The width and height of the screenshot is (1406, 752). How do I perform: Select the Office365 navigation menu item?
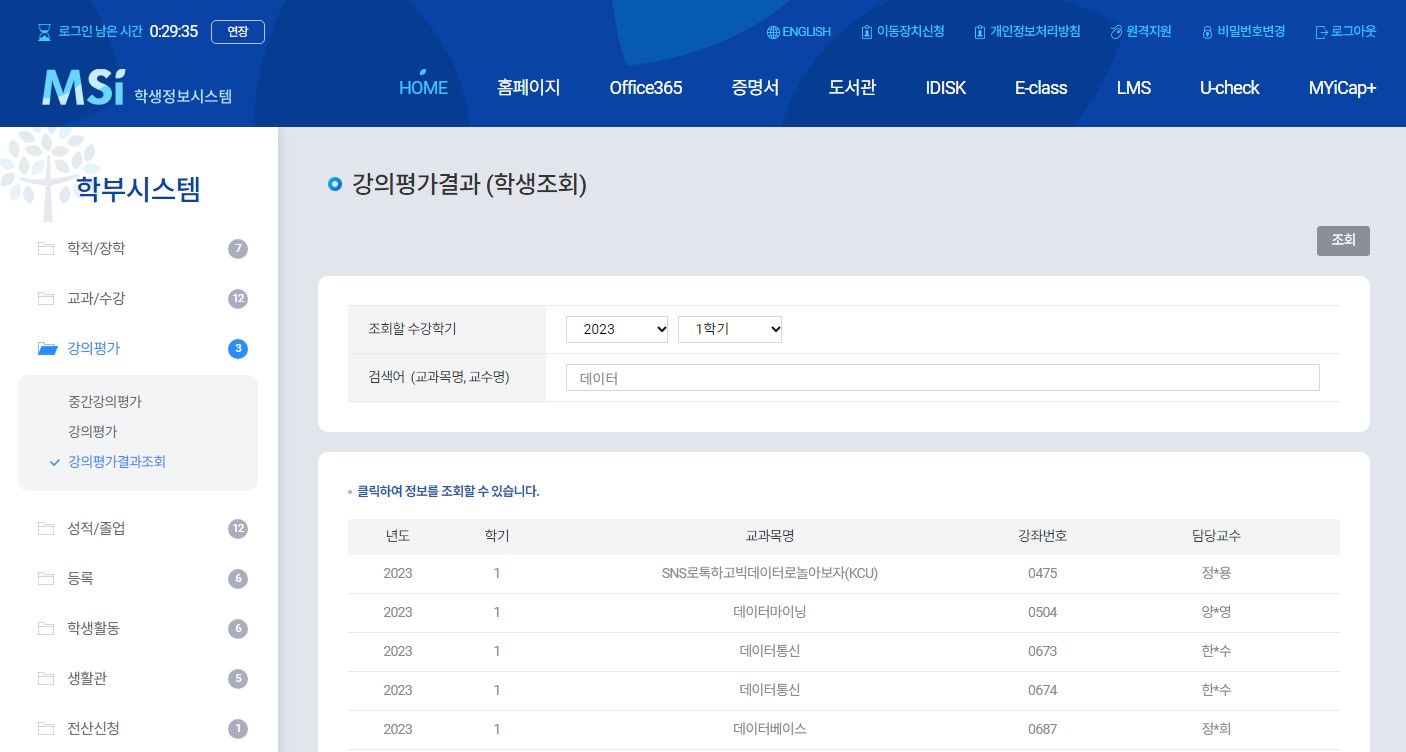pos(645,88)
